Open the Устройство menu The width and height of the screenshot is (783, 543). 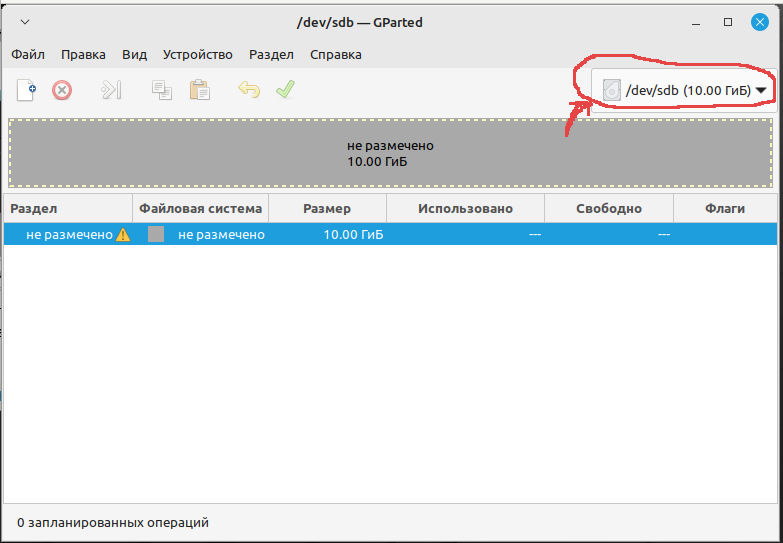click(198, 54)
